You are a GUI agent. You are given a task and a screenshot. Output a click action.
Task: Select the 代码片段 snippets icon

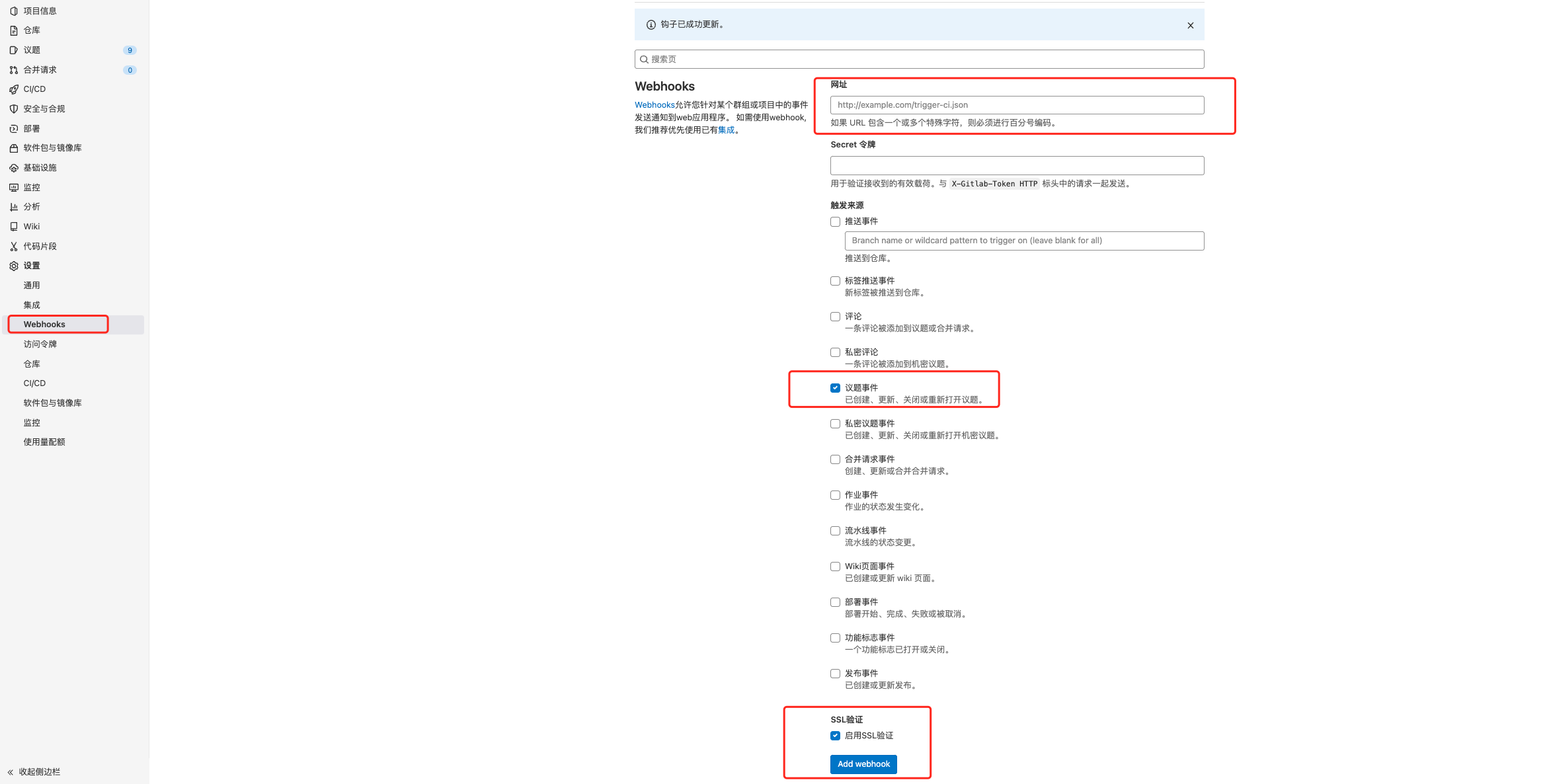14,245
